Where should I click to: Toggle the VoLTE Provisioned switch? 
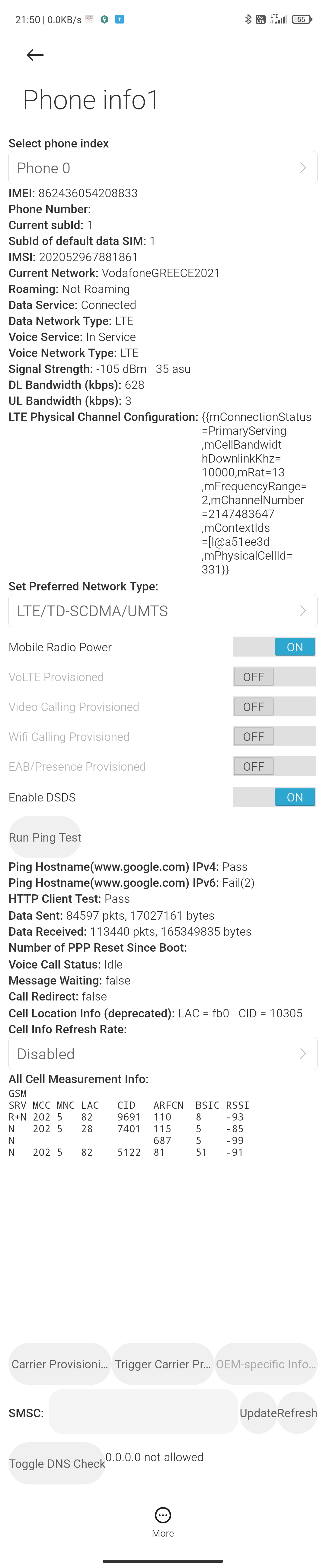pos(274,676)
